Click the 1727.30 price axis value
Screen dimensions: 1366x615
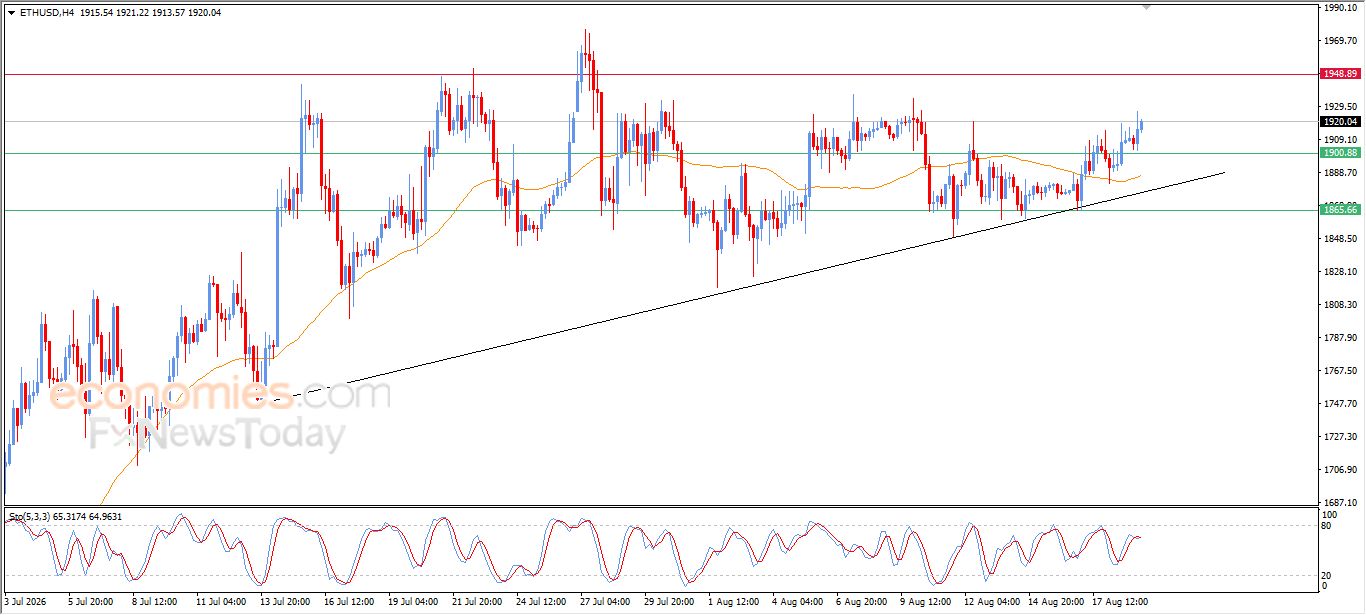point(1341,437)
